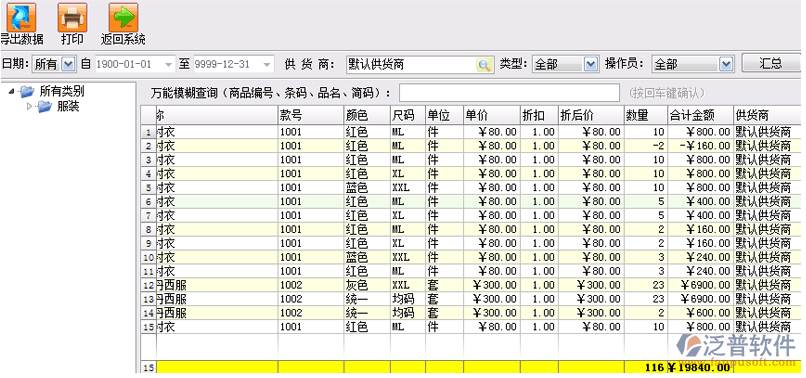Open the end date 9999-12-31 picker arrow
The width and height of the screenshot is (806, 378).
[x=266, y=65]
